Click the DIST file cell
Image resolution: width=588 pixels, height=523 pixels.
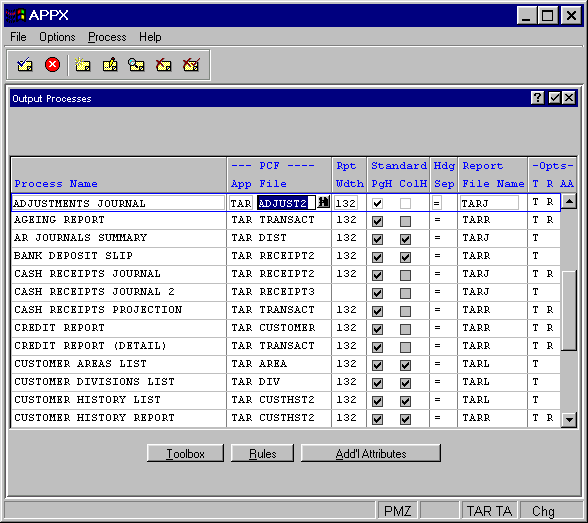pyautogui.click(x=273, y=238)
